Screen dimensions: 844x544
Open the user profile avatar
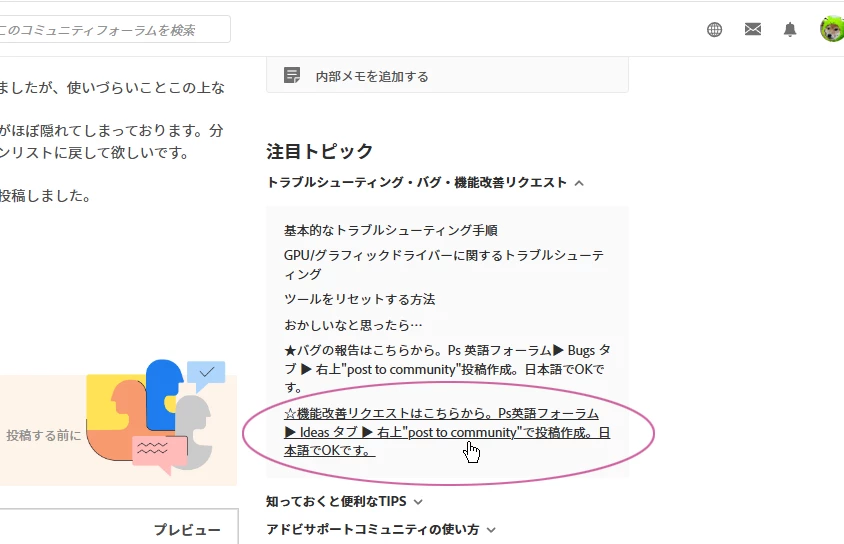[x=832, y=29]
